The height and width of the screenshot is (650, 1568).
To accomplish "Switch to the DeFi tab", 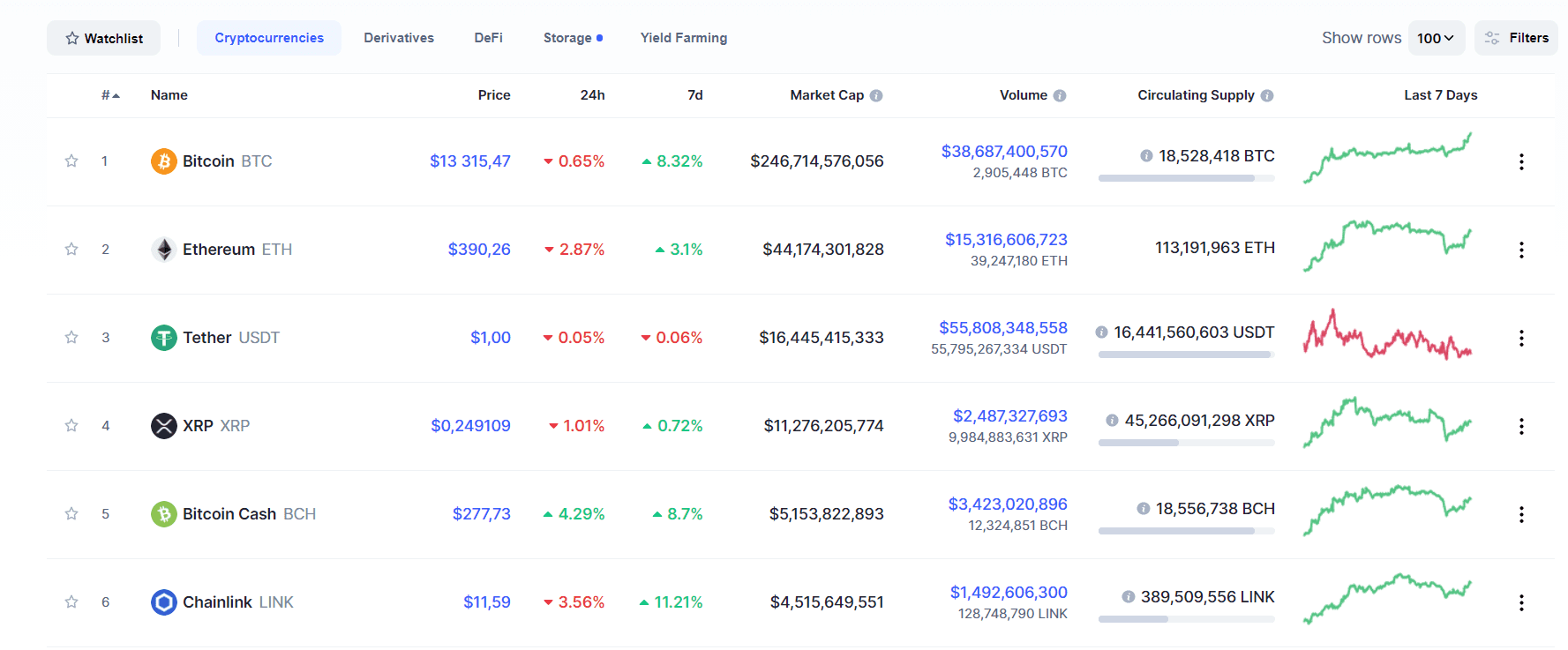I will coord(488,38).
